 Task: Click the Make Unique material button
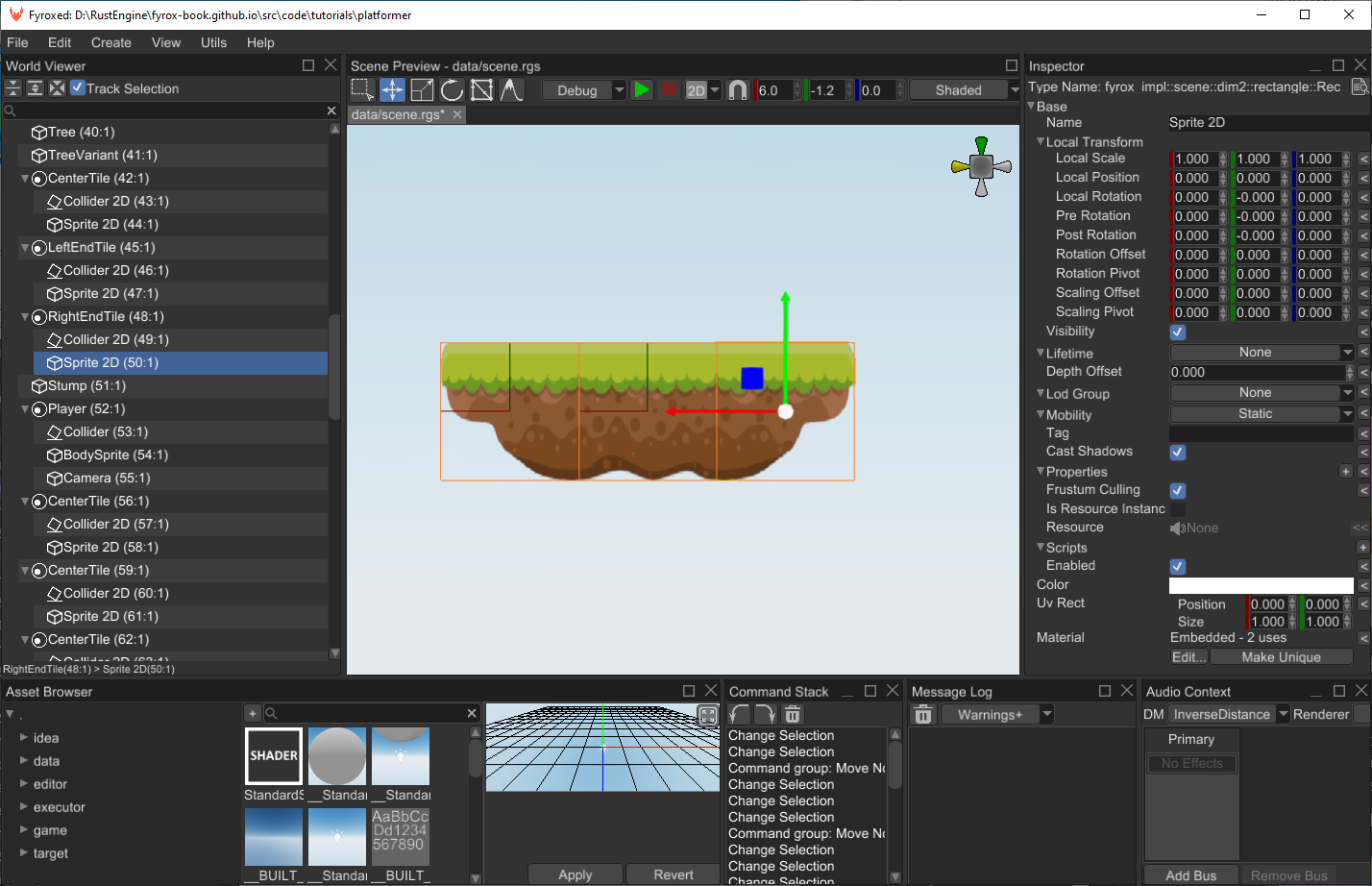point(1282,657)
